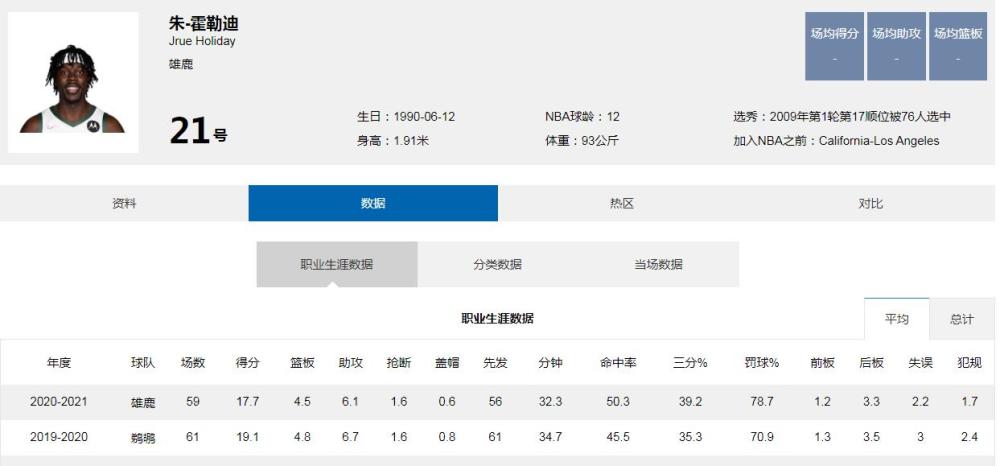The height and width of the screenshot is (466, 1000).
Task: Click the 场均篮板 stat box
Action: point(958,46)
